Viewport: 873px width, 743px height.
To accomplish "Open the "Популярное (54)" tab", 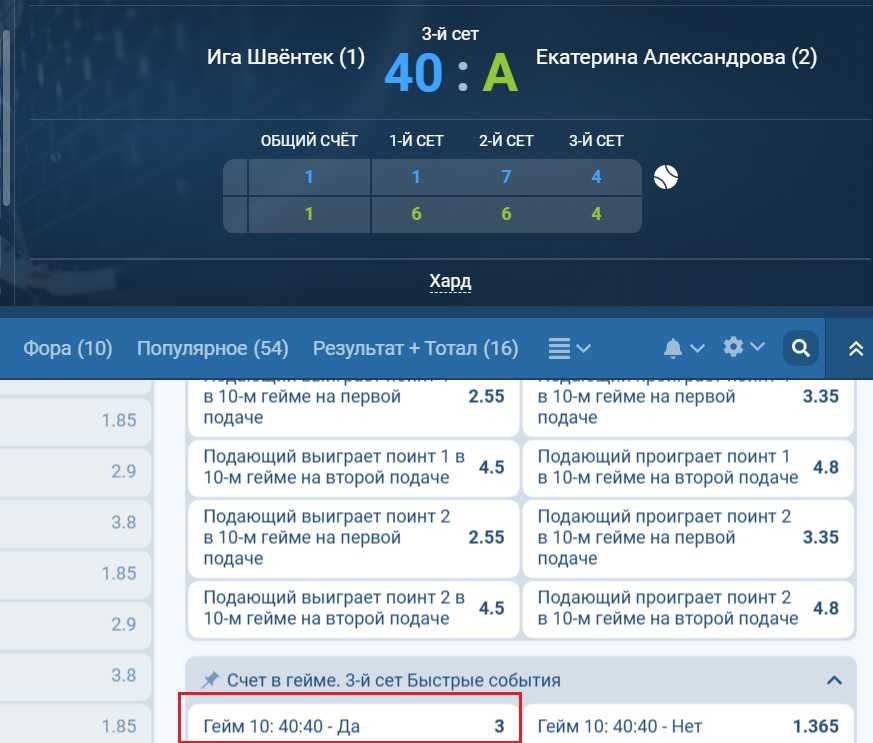I will (212, 348).
